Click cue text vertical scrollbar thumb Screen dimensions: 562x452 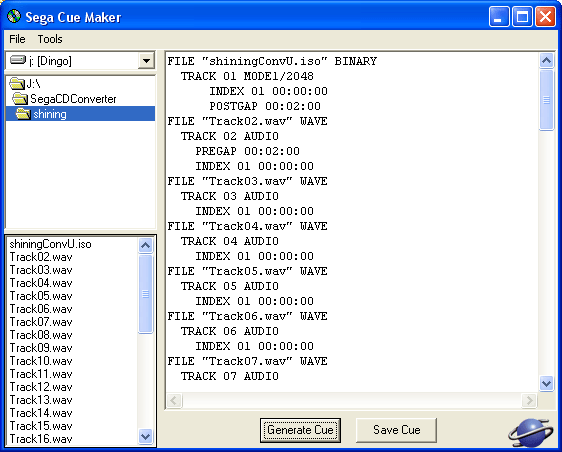pos(546,100)
